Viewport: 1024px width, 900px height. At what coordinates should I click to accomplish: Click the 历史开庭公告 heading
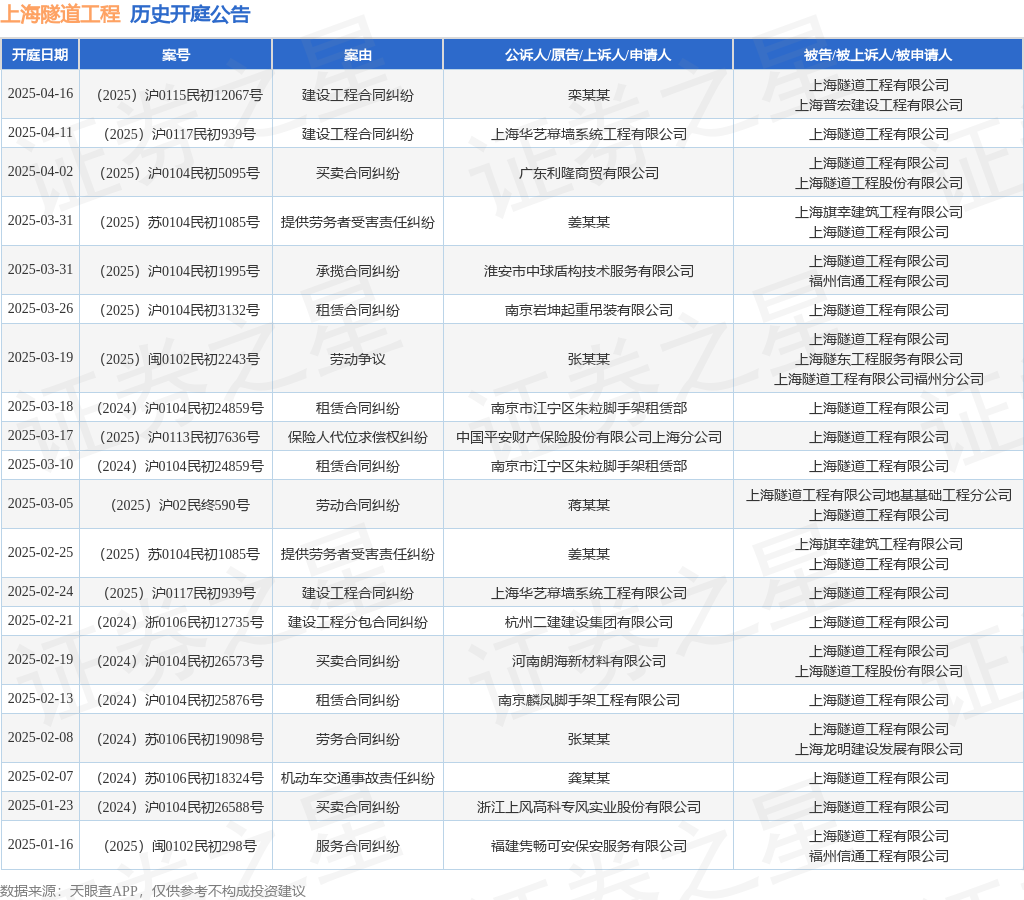coord(190,14)
